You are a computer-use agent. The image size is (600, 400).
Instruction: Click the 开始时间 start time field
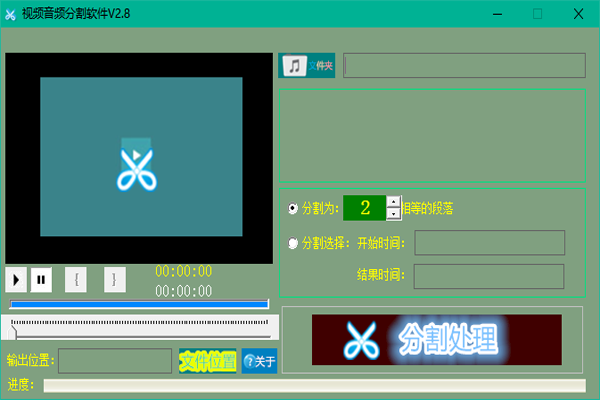pos(489,243)
